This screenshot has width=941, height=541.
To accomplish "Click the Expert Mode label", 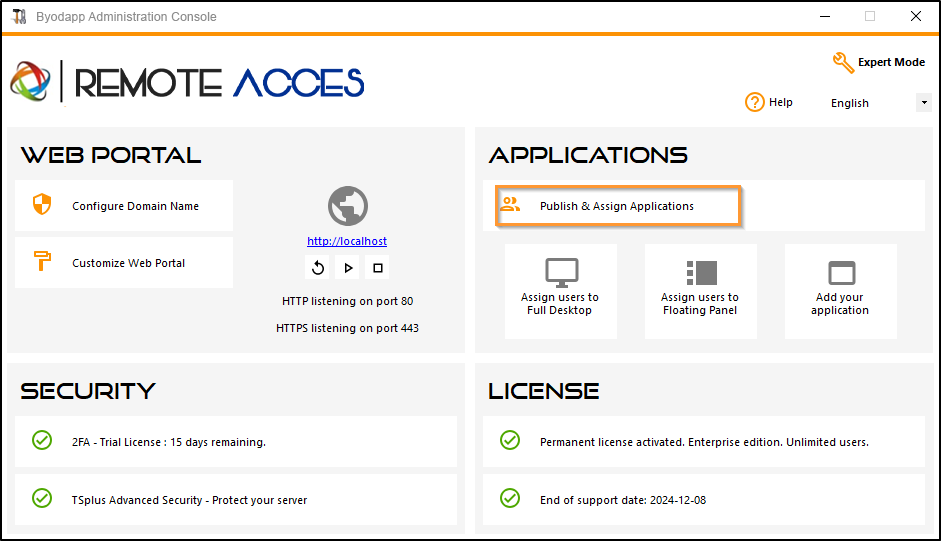I will click(x=891, y=62).
